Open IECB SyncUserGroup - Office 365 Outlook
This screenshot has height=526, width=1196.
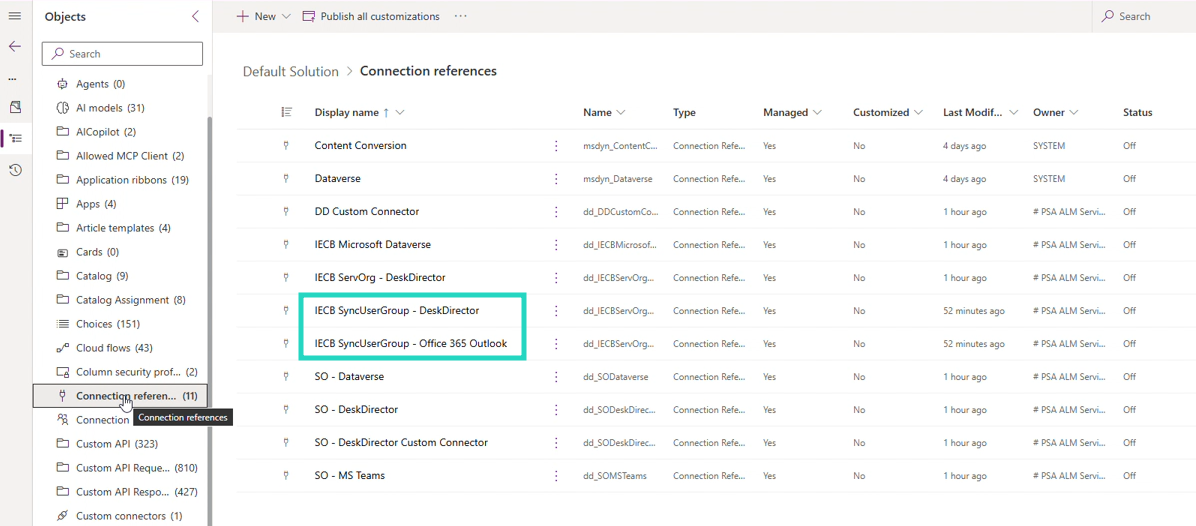click(x=410, y=344)
